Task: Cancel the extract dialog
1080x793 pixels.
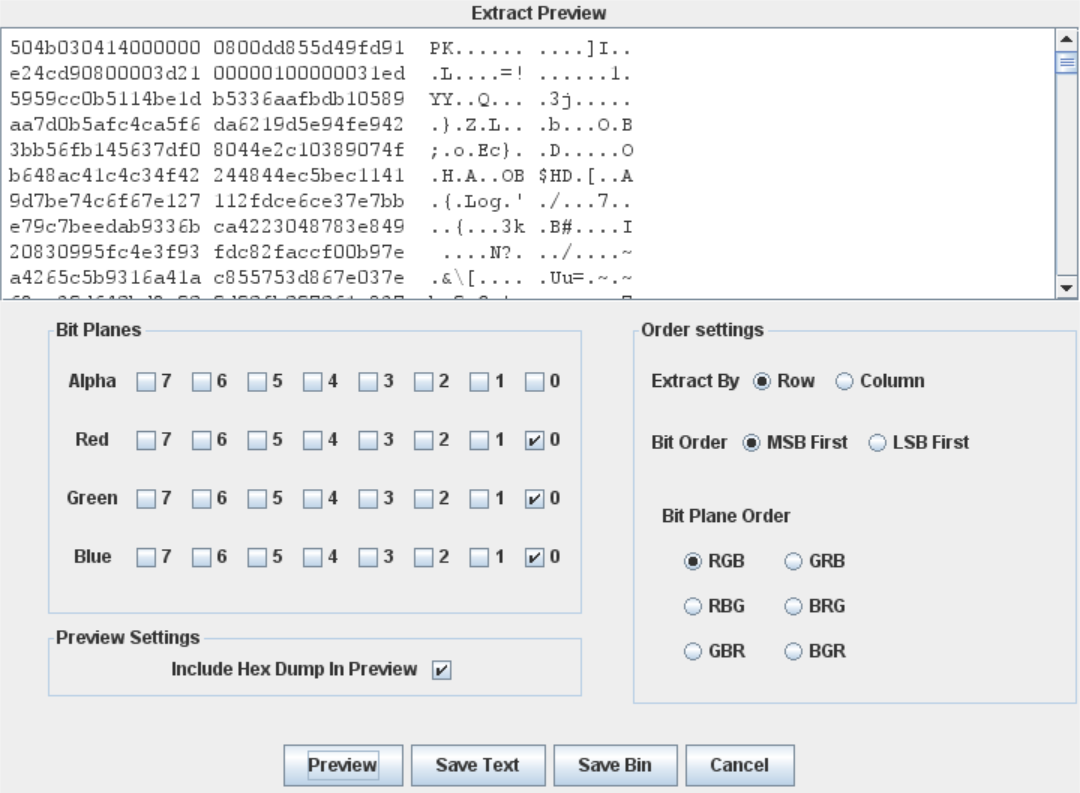Action: 740,765
